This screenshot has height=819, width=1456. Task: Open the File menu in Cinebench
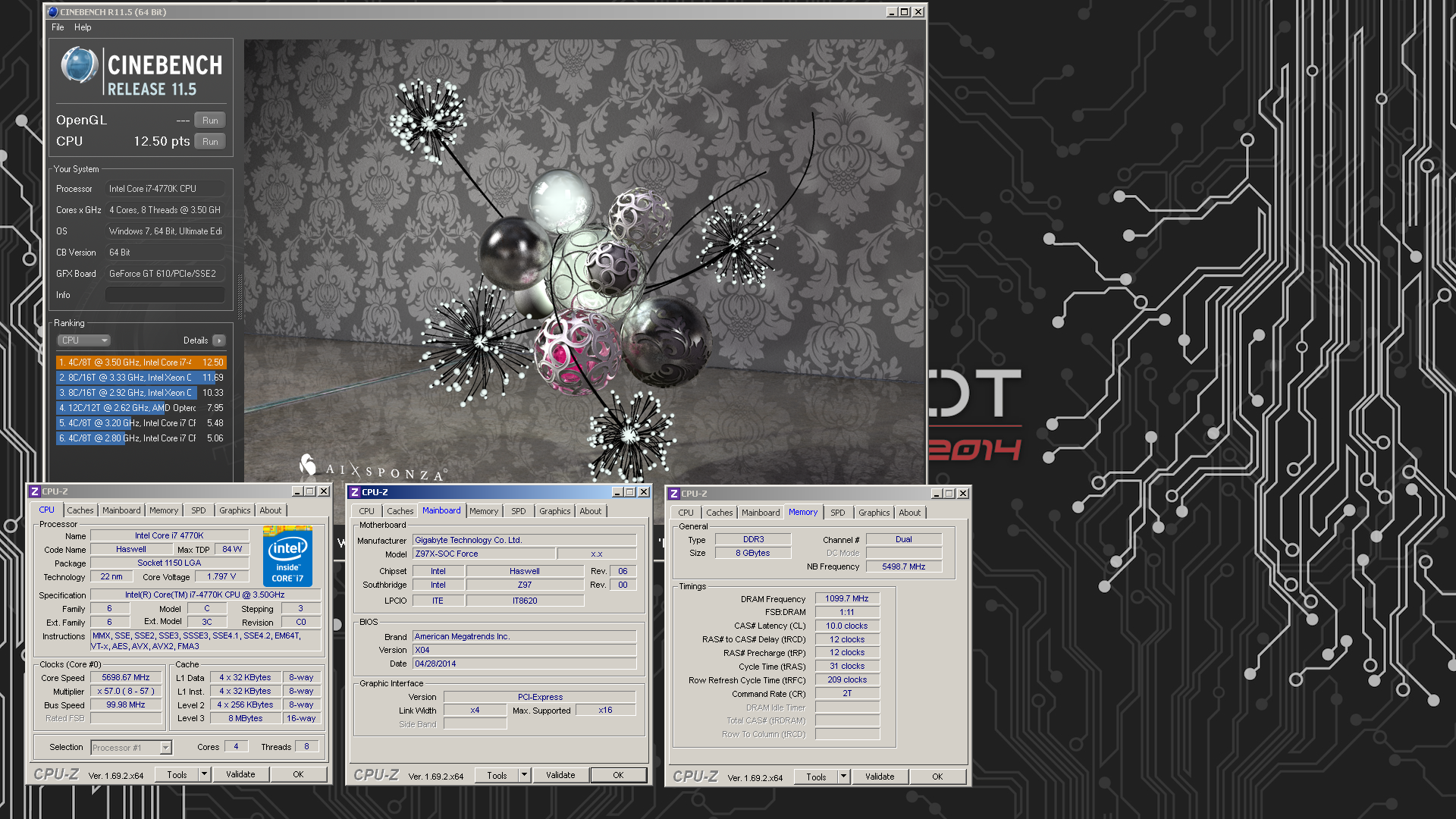click(58, 27)
